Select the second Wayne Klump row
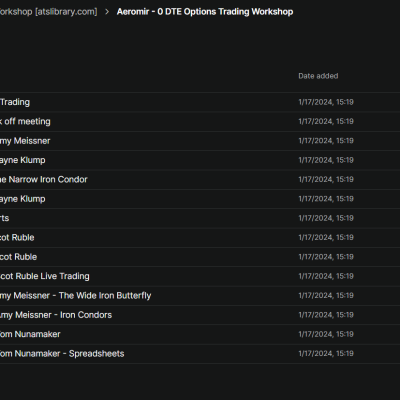This screenshot has width=400, height=400. [200, 199]
